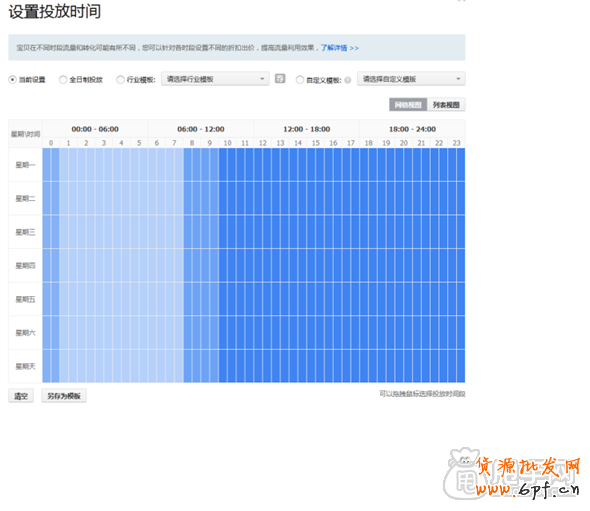Select 星期天 first half-hour cell of hour 6
Screen dimensions: 590x511
pyautogui.click(x=152, y=366)
